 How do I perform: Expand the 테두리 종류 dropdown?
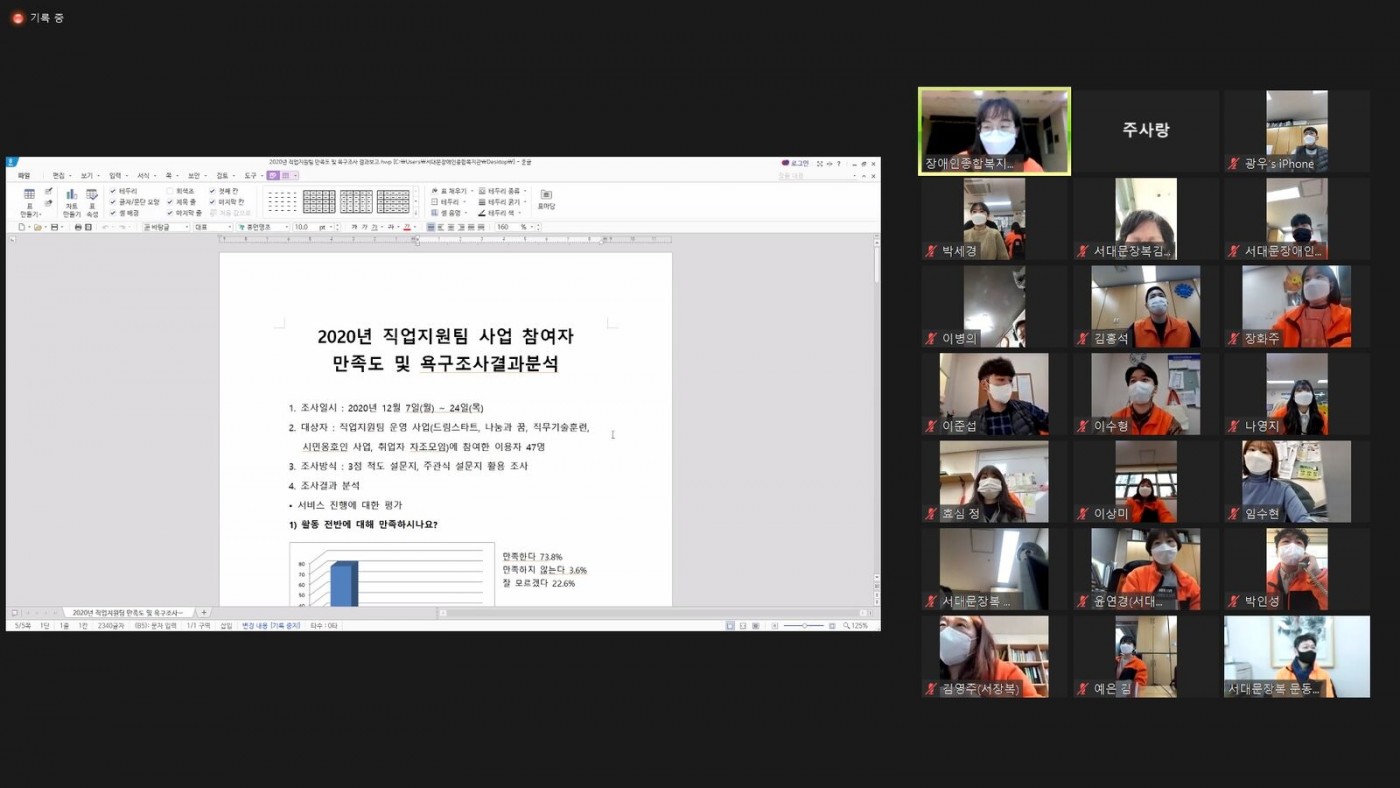503,191
